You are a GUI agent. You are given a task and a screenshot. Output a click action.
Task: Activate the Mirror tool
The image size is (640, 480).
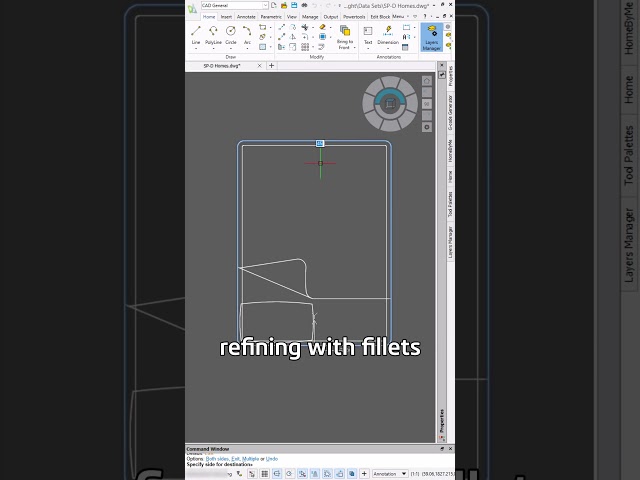293,37
